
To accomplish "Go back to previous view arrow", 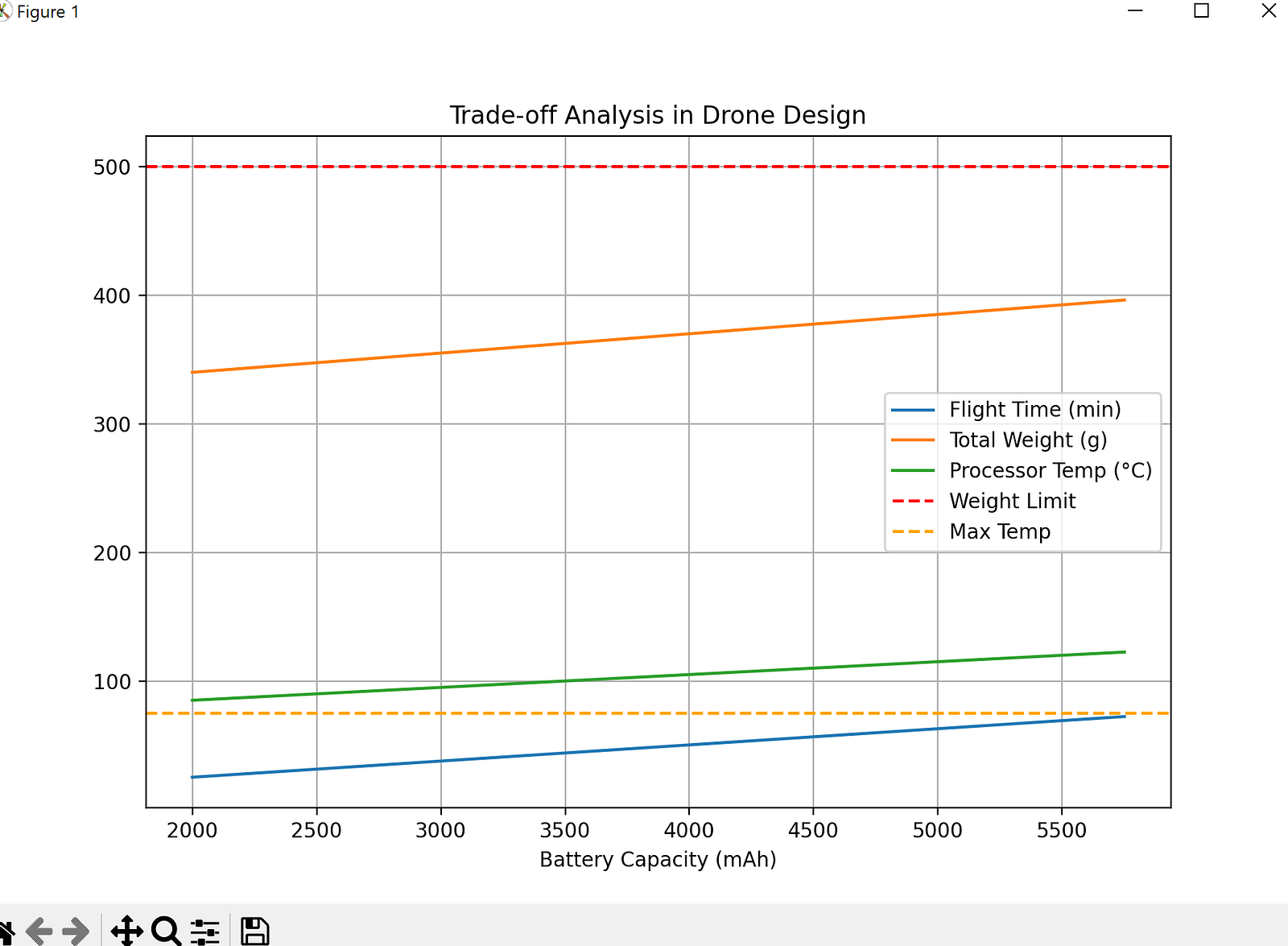I will [x=39, y=932].
